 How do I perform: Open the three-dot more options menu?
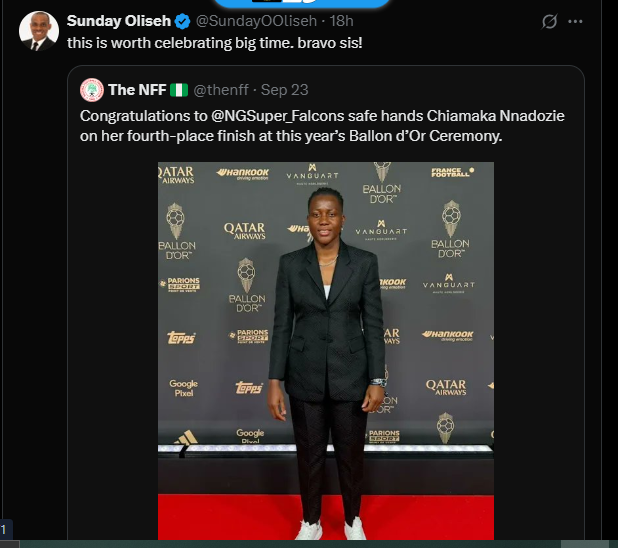point(575,21)
